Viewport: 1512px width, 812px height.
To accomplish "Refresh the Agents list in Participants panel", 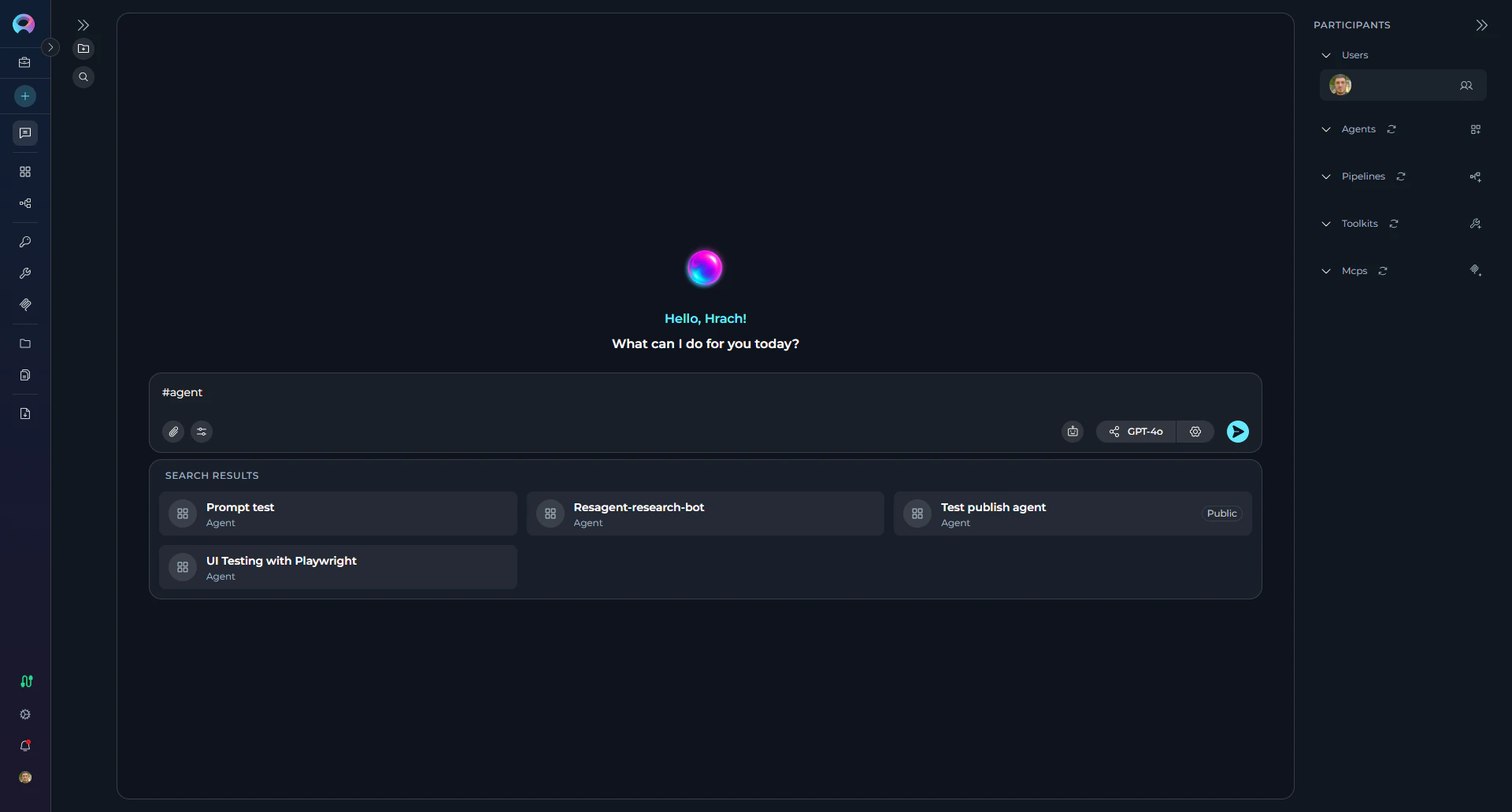I will 1391,128.
